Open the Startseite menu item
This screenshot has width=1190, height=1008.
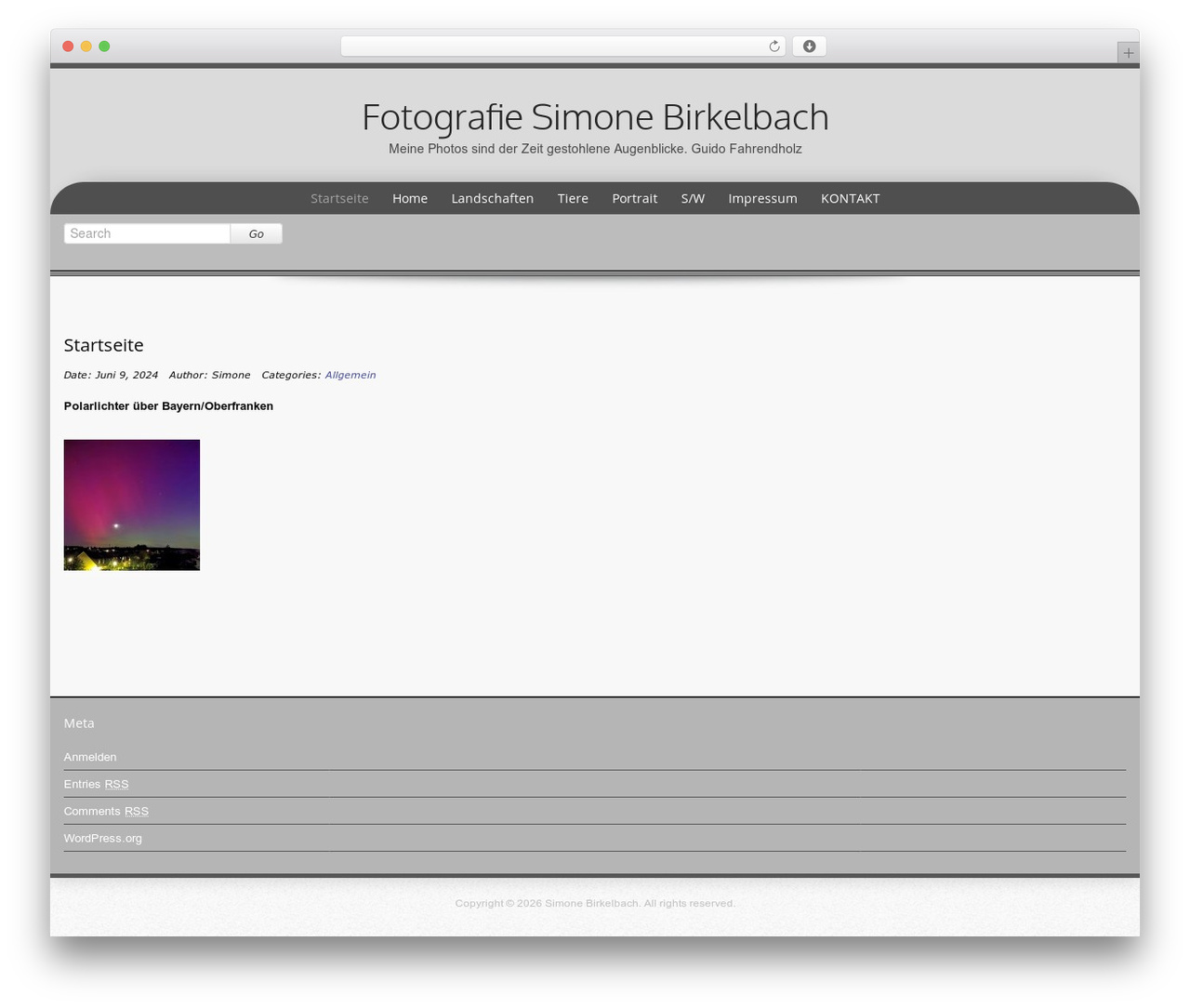click(x=339, y=198)
